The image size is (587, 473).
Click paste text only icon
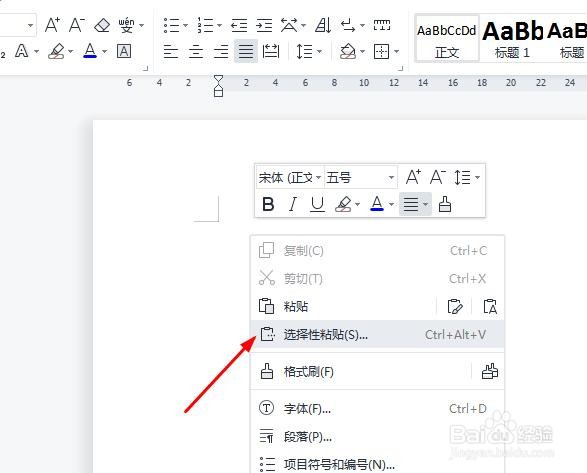[490, 306]
